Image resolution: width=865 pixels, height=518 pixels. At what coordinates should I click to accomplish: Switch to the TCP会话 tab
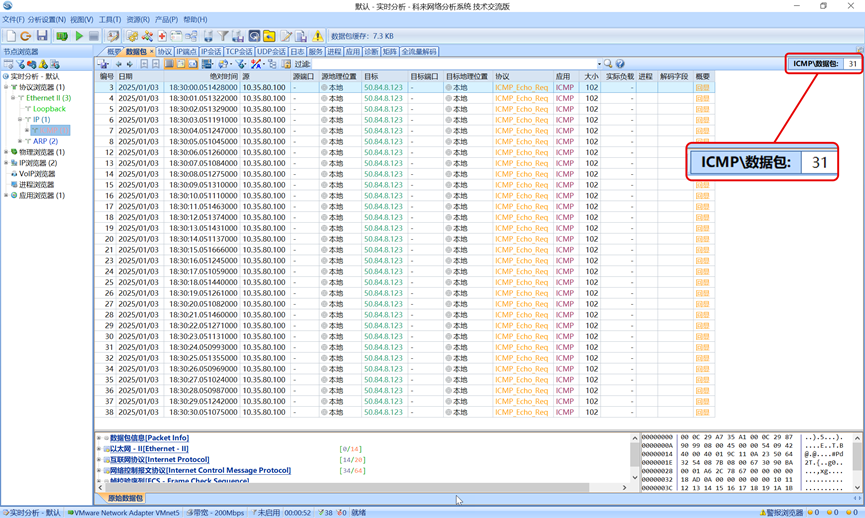(x=239, y=52)
